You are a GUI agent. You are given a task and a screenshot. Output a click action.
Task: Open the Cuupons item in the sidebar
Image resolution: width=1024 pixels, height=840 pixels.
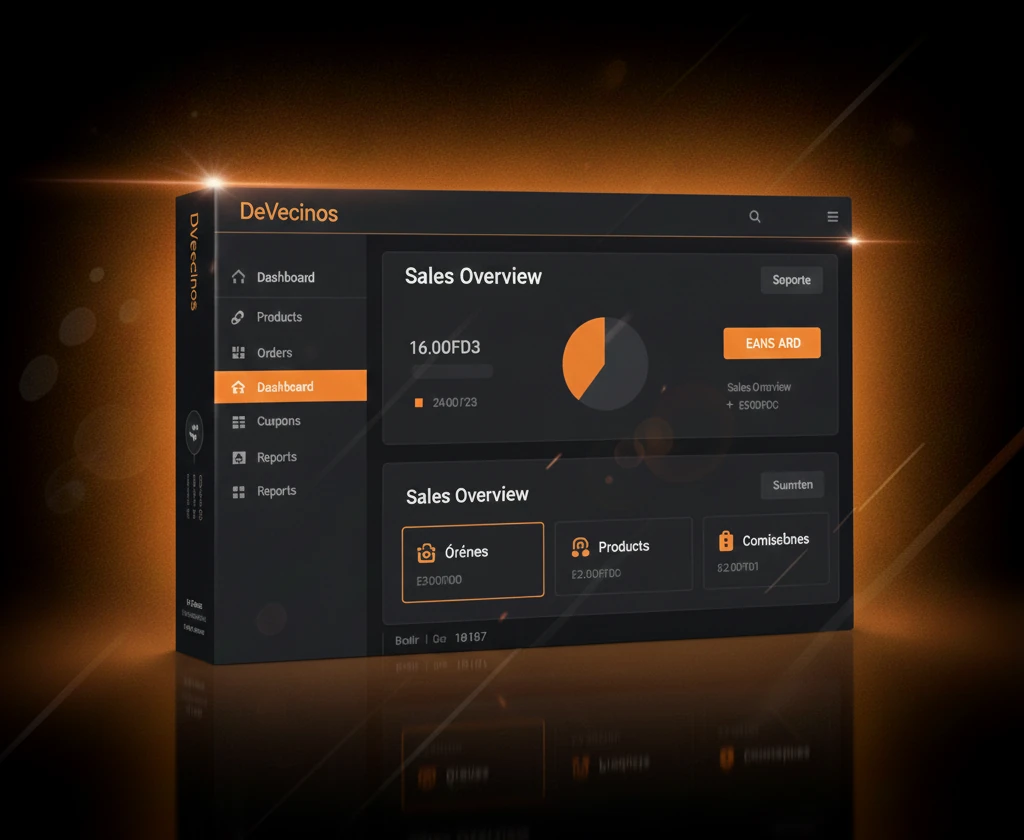tap(278, 422)
